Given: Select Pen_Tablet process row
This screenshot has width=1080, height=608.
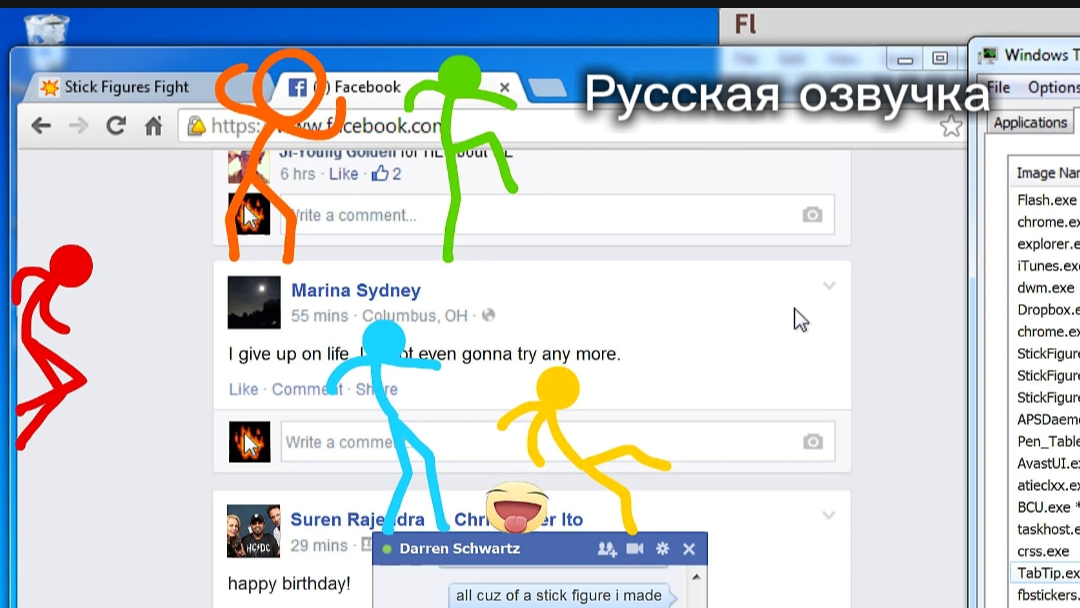Looking at the screenshot, I should click(x=1046, y=441).
